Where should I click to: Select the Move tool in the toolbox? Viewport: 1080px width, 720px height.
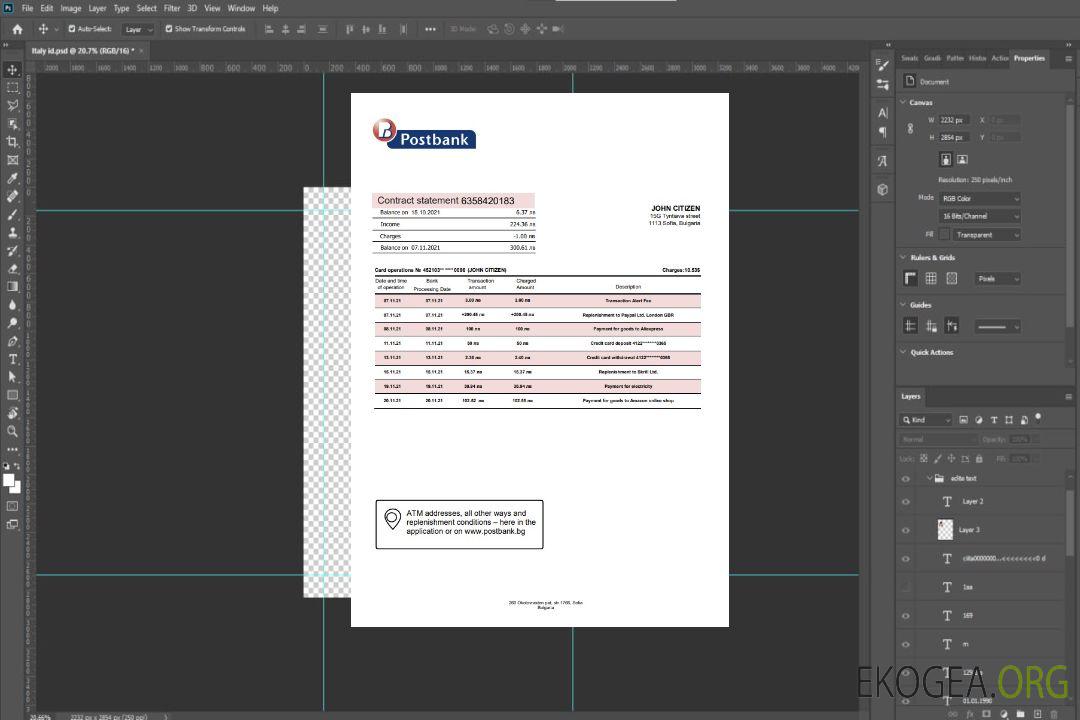tap(12, 70)
